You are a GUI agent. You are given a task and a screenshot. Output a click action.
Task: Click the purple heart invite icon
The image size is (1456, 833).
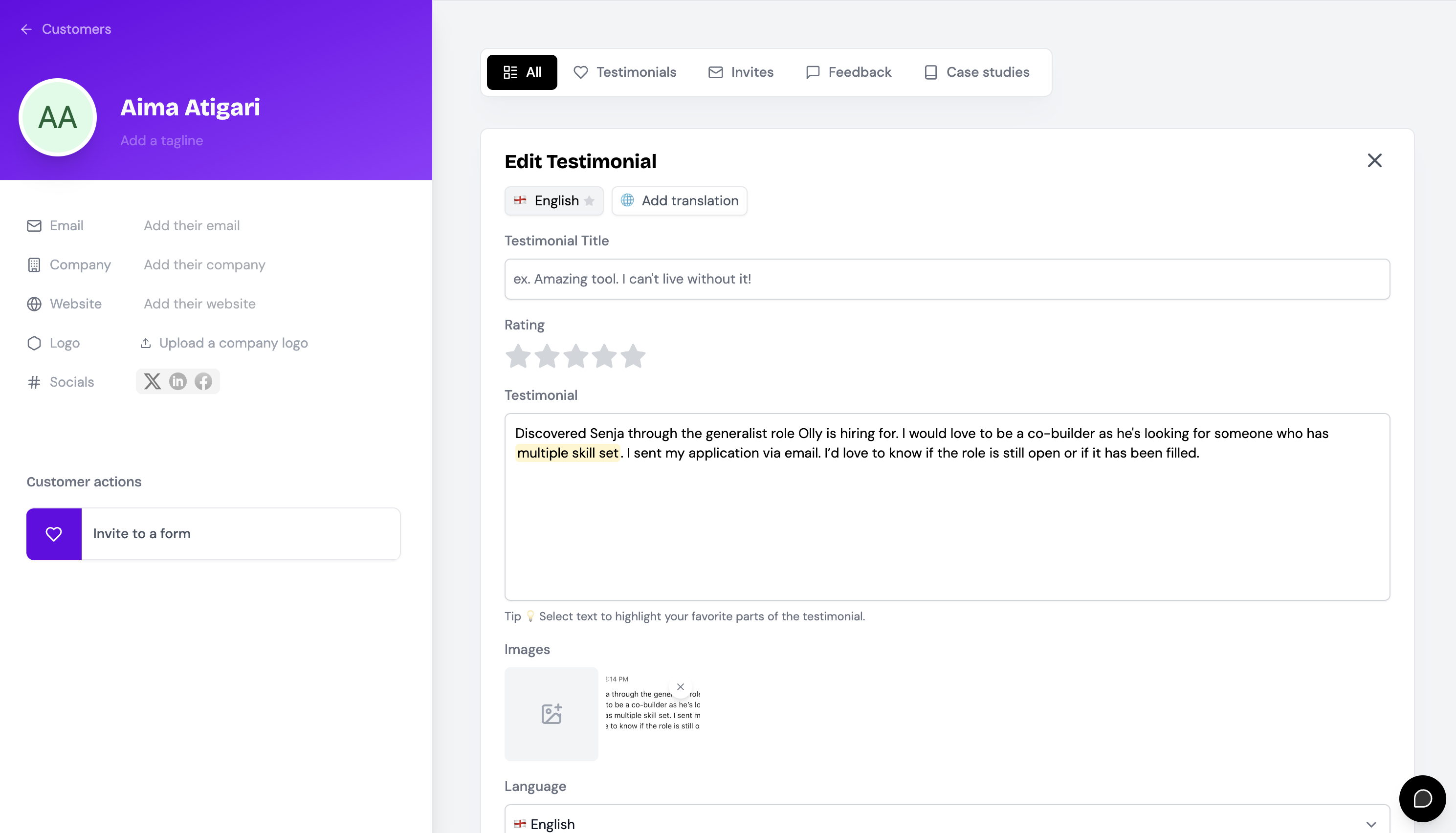[54, 533]
